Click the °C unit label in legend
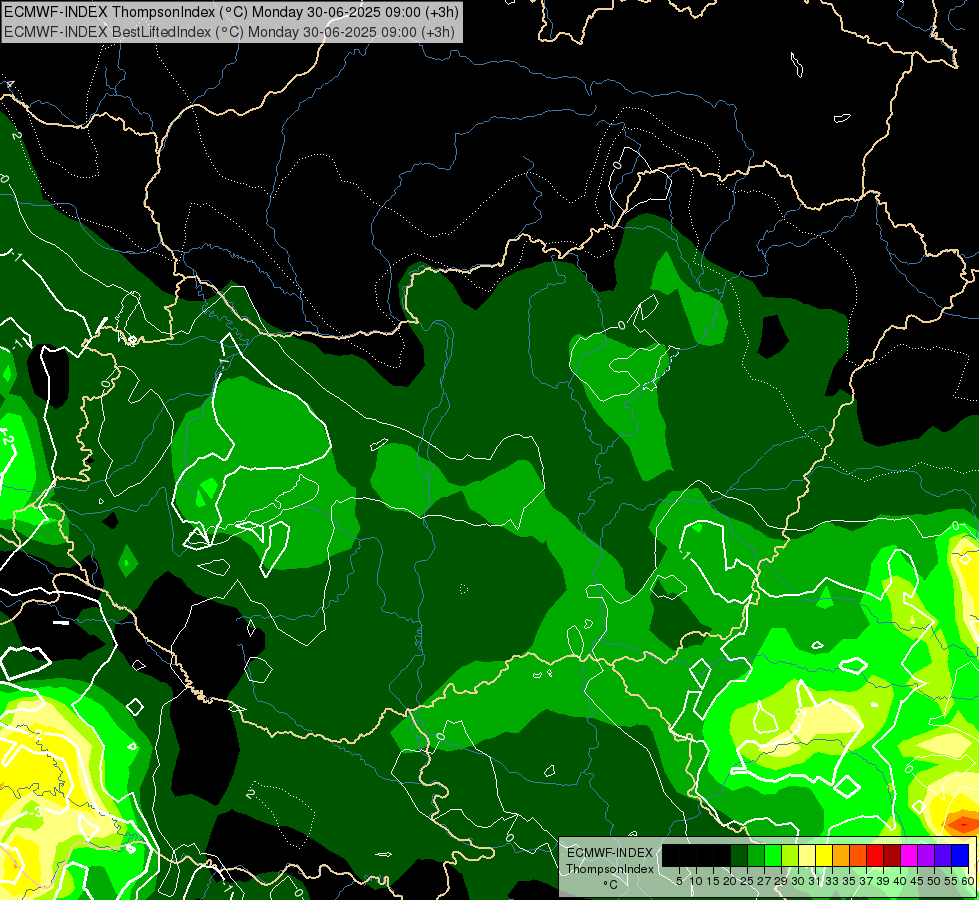This screenshot has width=979, height=900. click(611, 885)
